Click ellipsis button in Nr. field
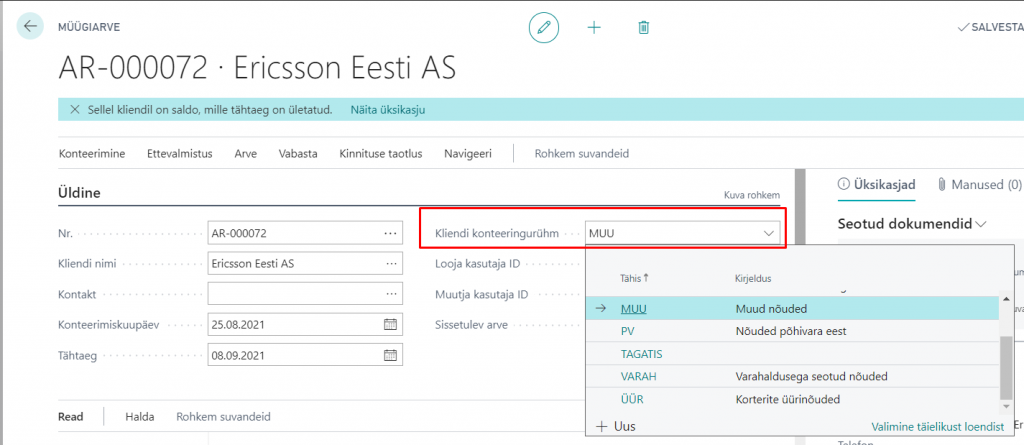 (390, 234)
